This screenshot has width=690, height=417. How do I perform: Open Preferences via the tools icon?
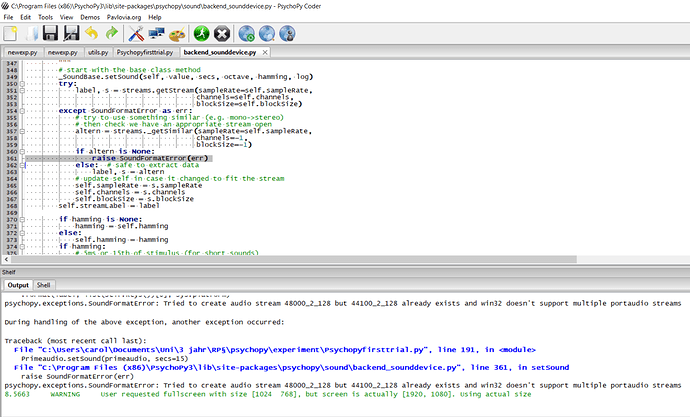click(x=136, y=34)
